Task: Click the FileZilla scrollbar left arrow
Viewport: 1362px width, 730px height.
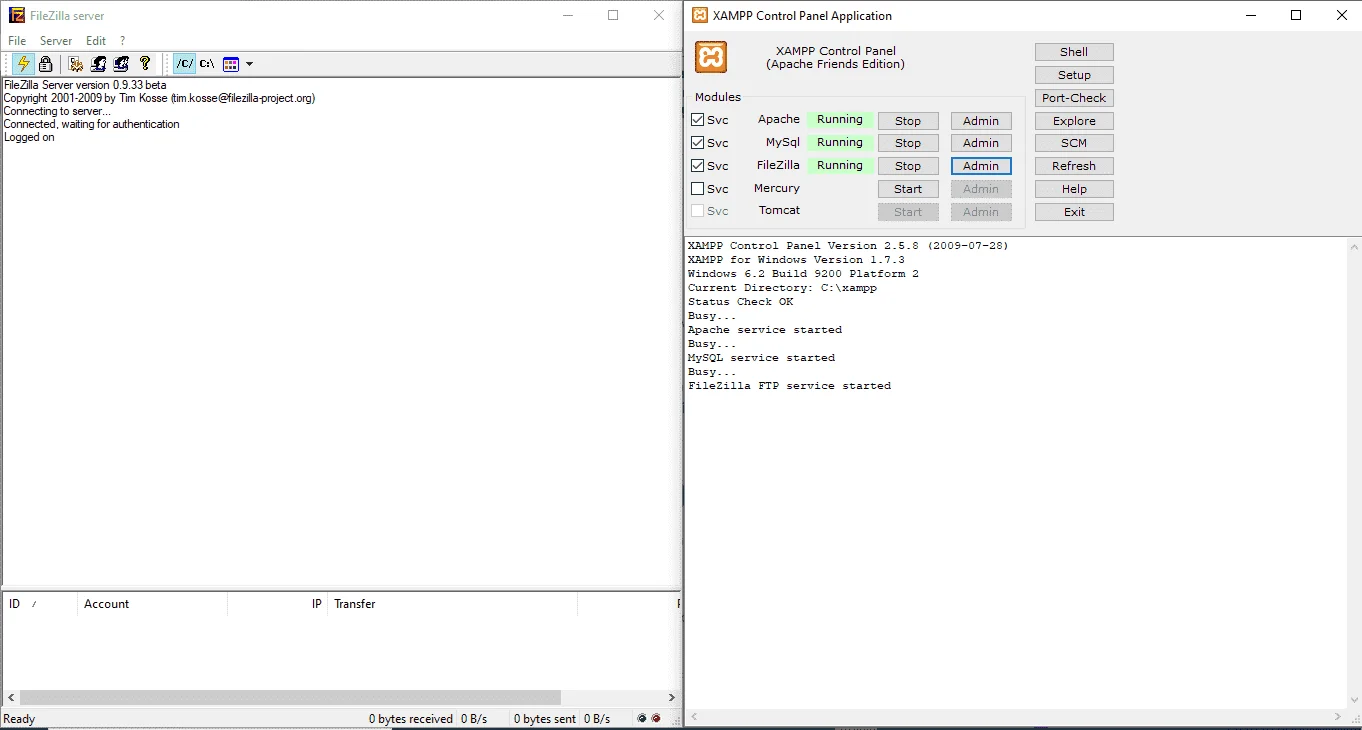Action: pos(10,697)
